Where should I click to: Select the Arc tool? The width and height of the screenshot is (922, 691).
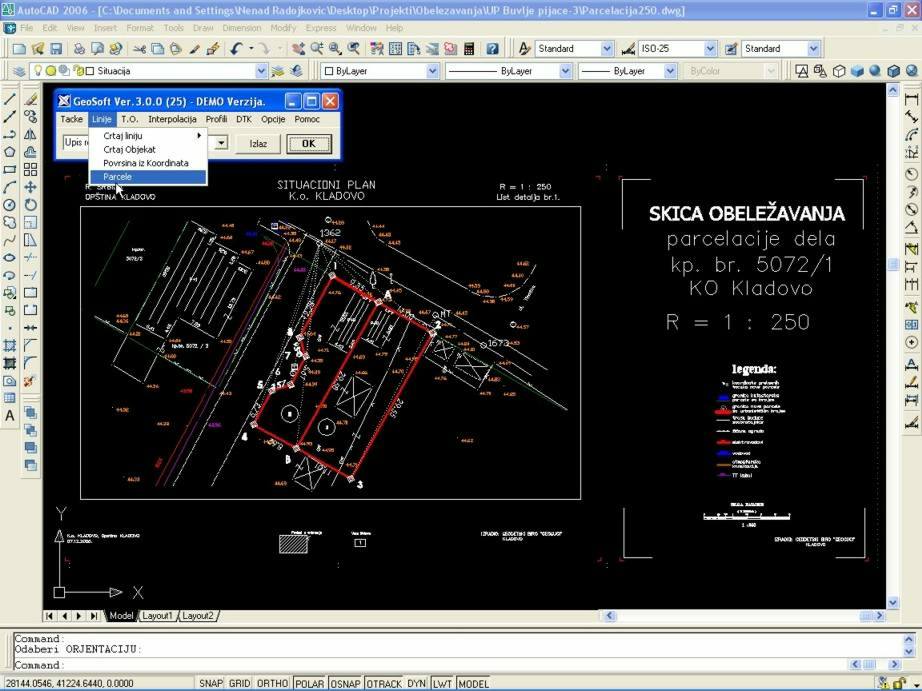tap(9, 188)
